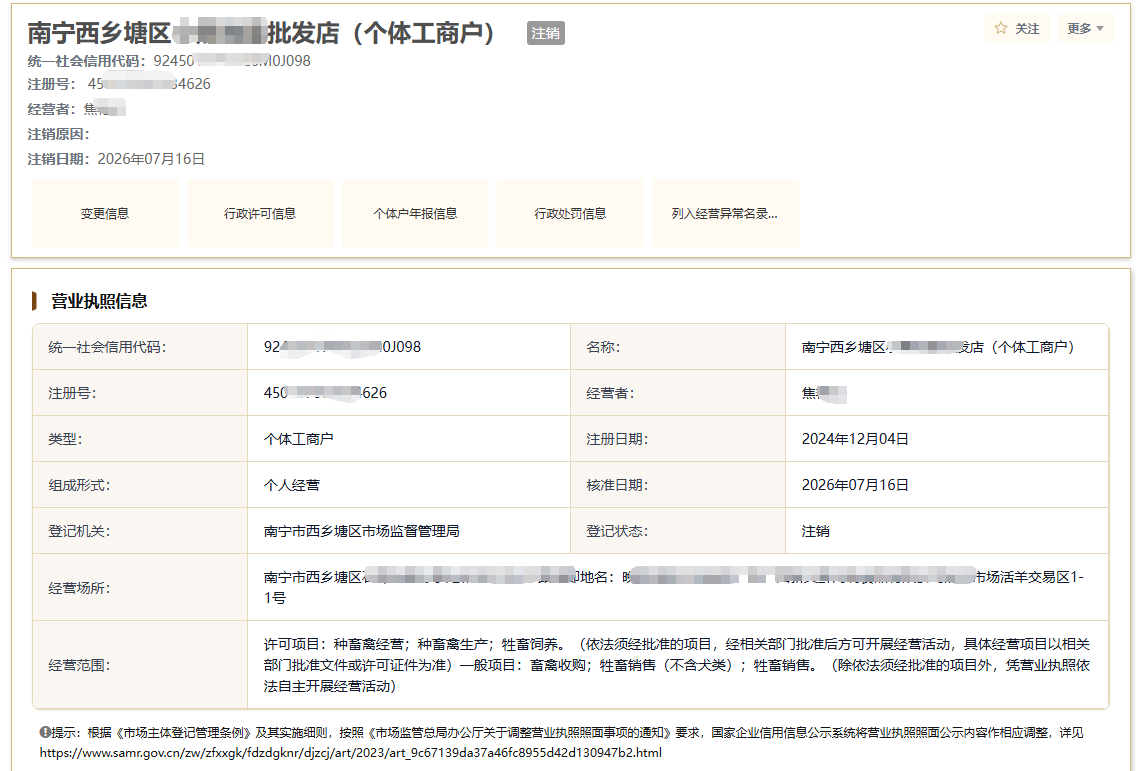Click the 经营者 name in the table
Image resolution: width=1136 pixels, height=771 pixels.
[x=824, y=393]
